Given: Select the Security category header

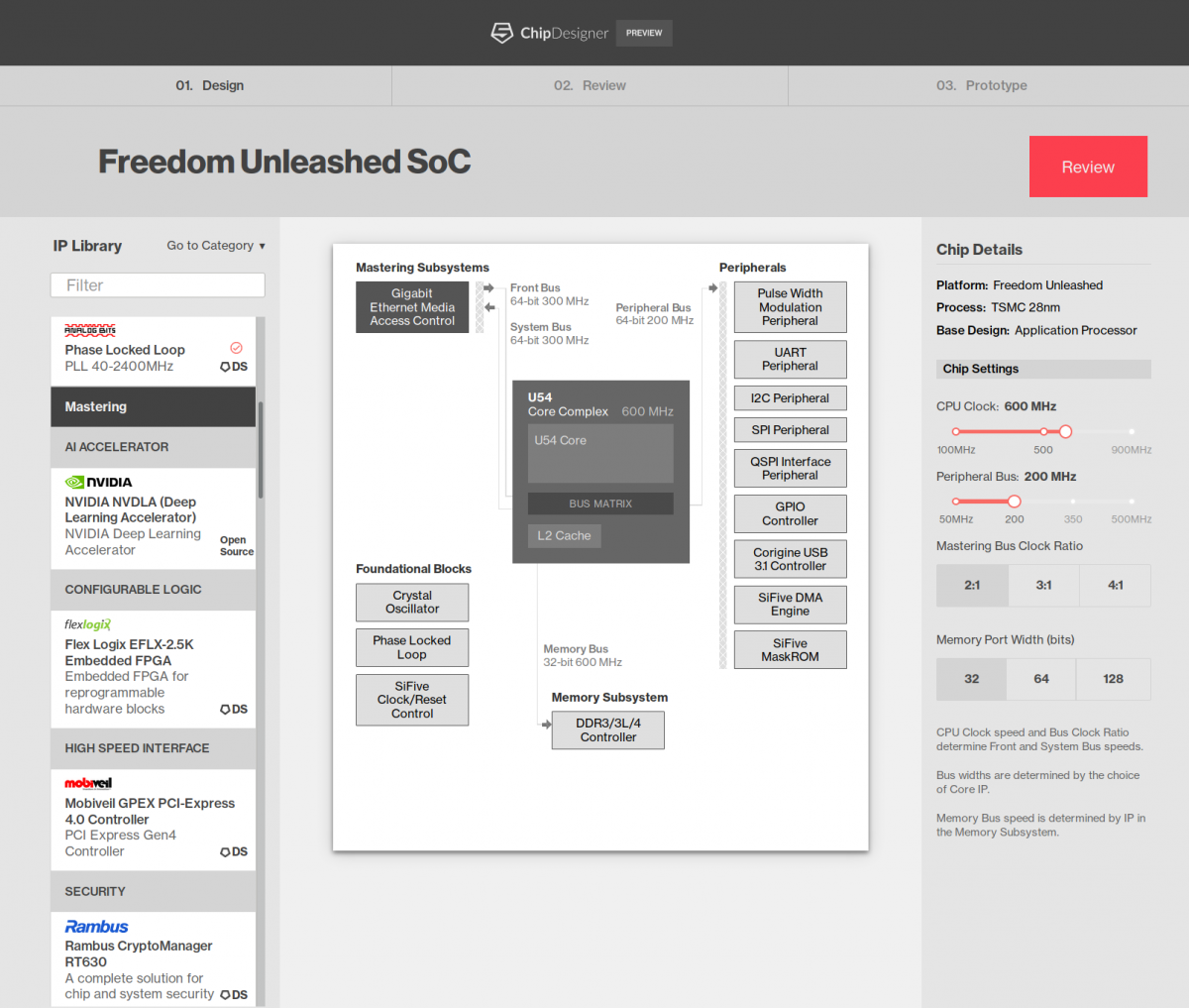Looking at the screenshot, I should [154, 891].
